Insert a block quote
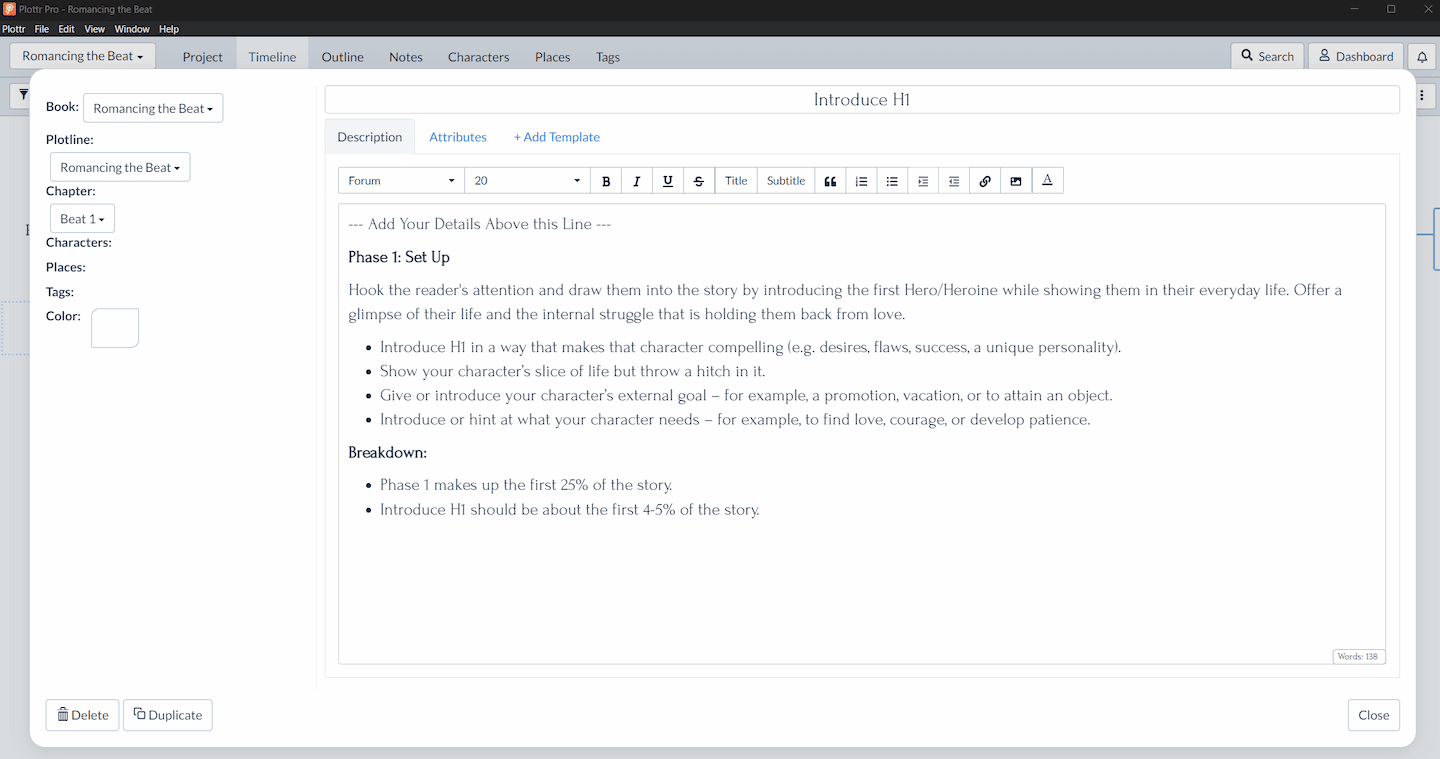Image resolution: width=1440 pixels, height=759 pixels. [x=830, y=181]
